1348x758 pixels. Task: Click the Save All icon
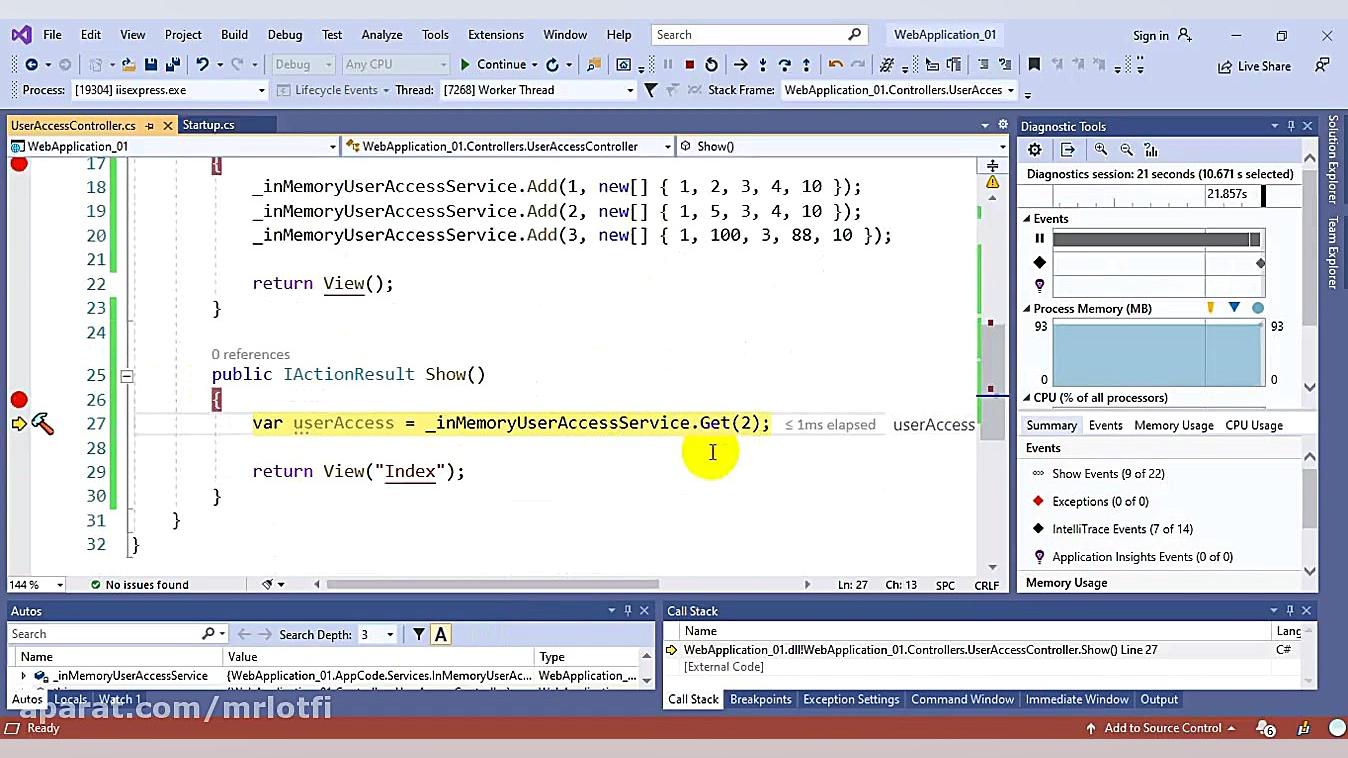pyautogui.click(x=172, y=64)
